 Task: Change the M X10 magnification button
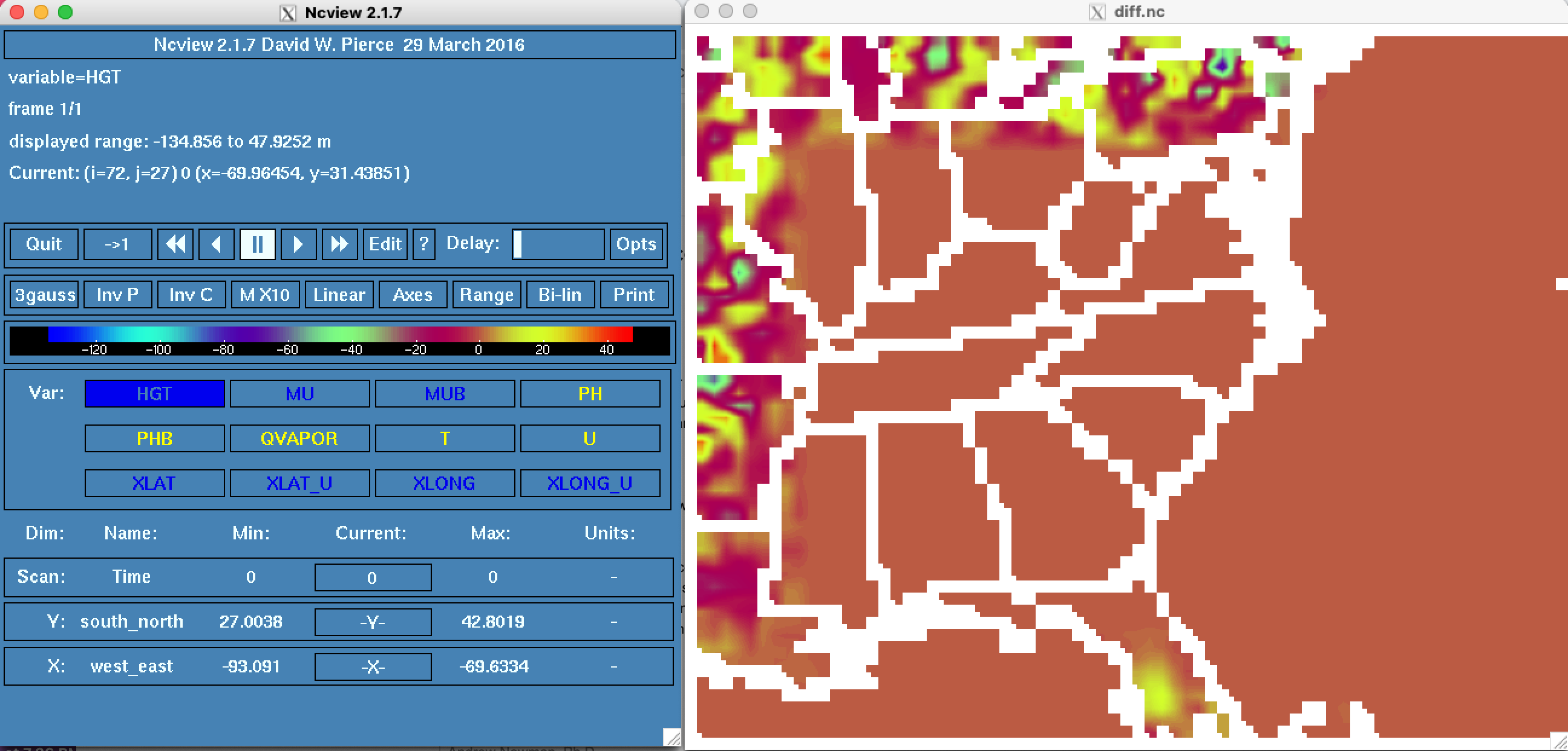coord(265,294)
